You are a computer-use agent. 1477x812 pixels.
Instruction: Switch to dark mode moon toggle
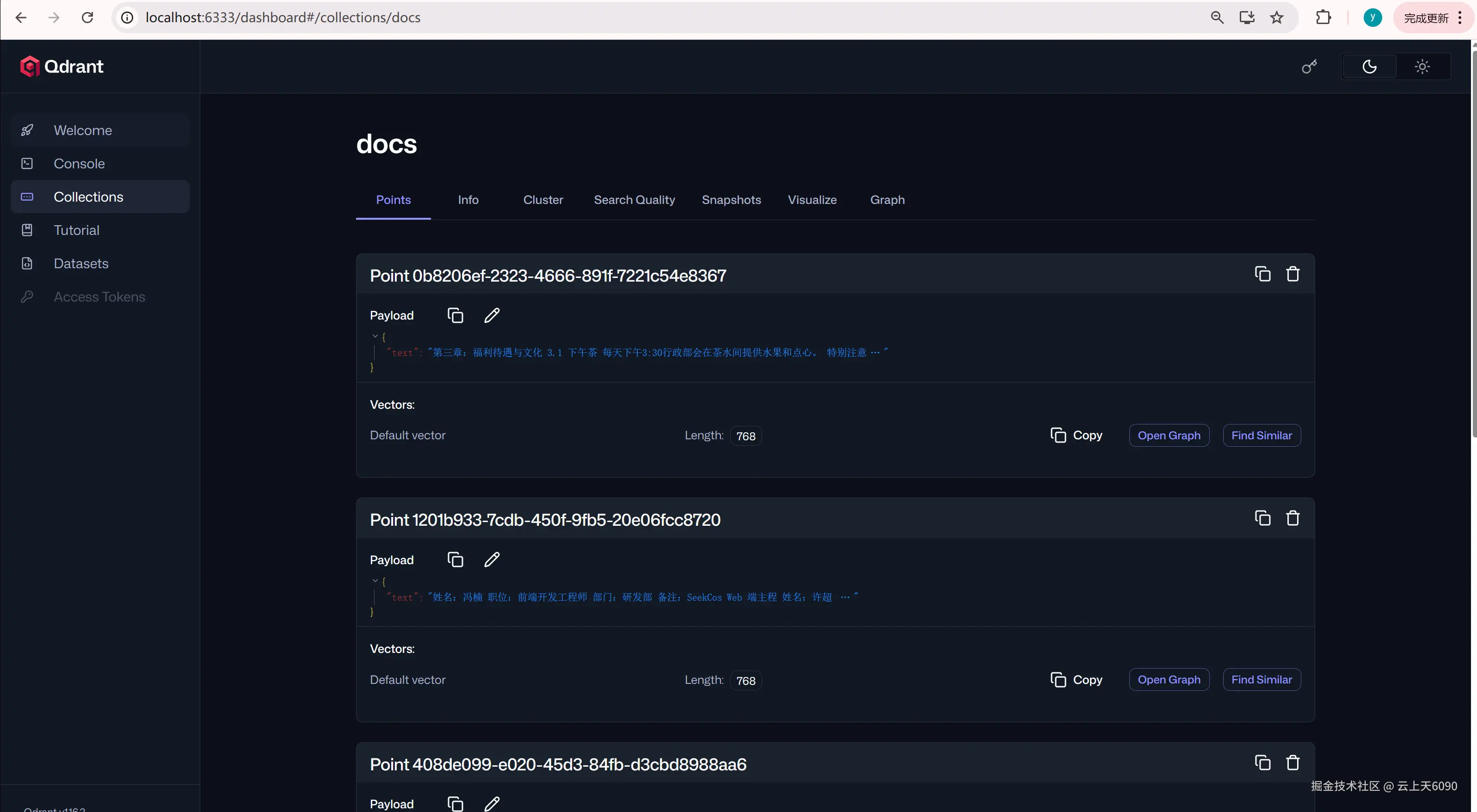(x=1369, y=67)
